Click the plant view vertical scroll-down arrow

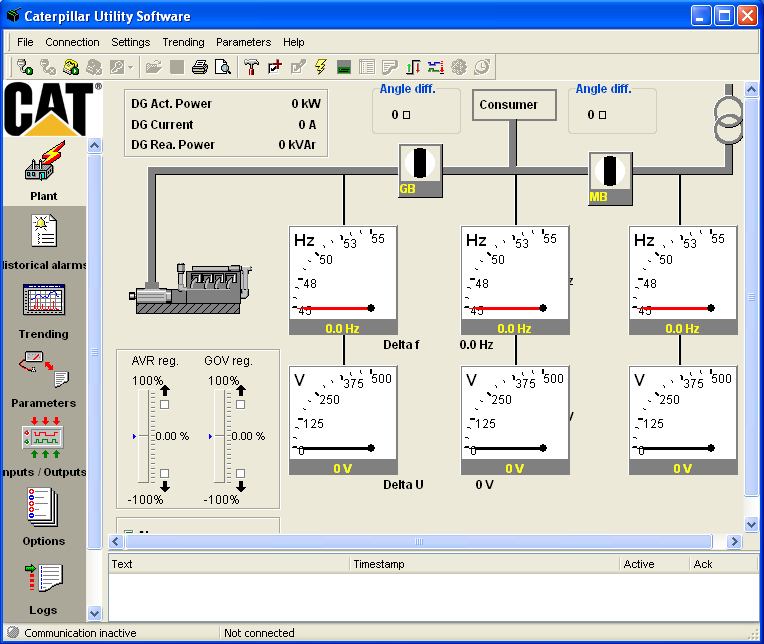751,524
